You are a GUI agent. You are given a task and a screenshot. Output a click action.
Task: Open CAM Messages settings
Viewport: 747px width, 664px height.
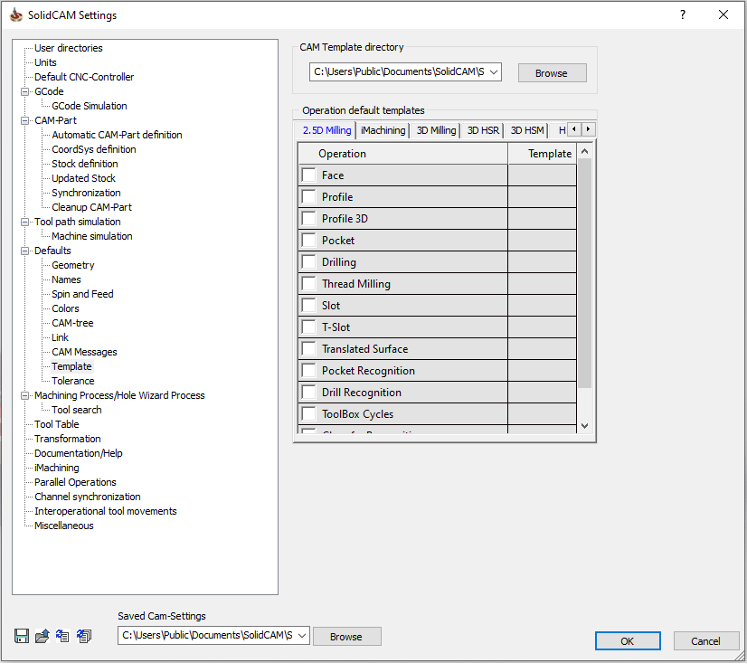(x=84, y=352)
